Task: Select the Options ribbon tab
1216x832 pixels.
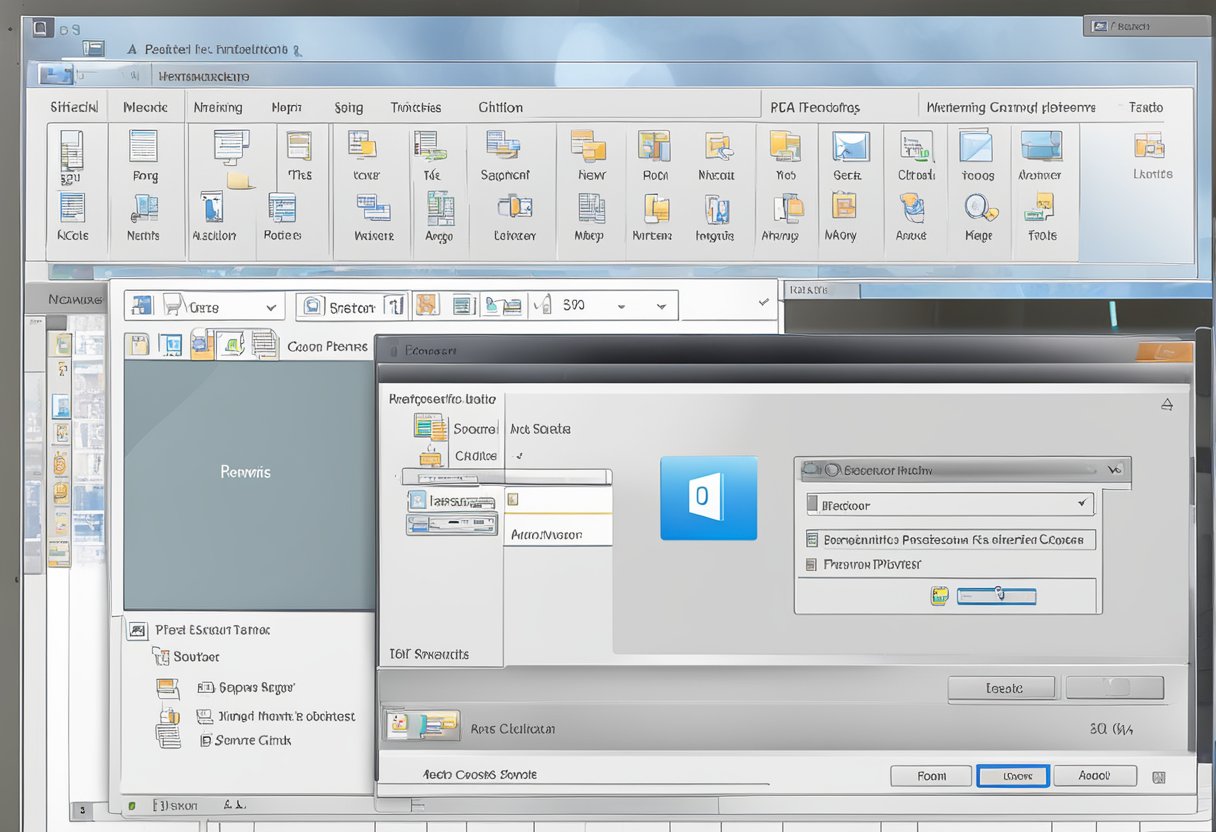Action: click(x=499, y=107)
